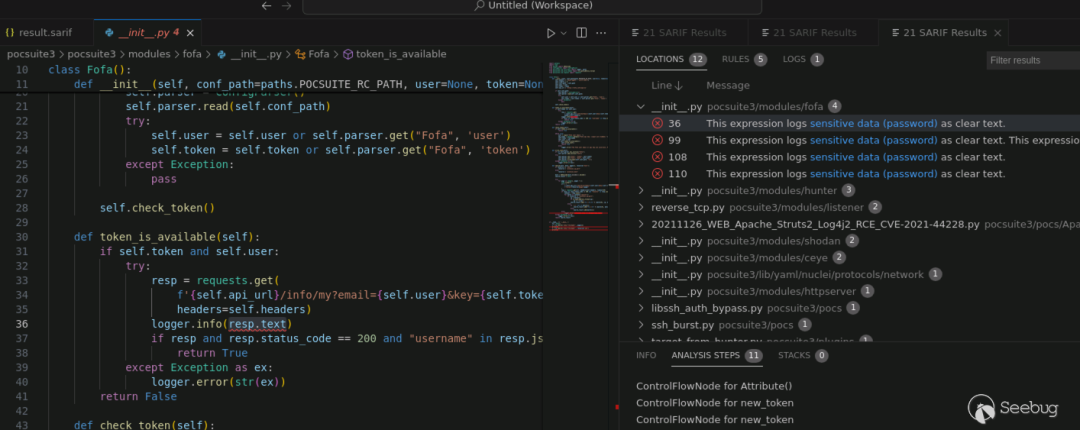Open sensitive data link in line 110 result
1080x430 pixels.
tap(873, 174)
